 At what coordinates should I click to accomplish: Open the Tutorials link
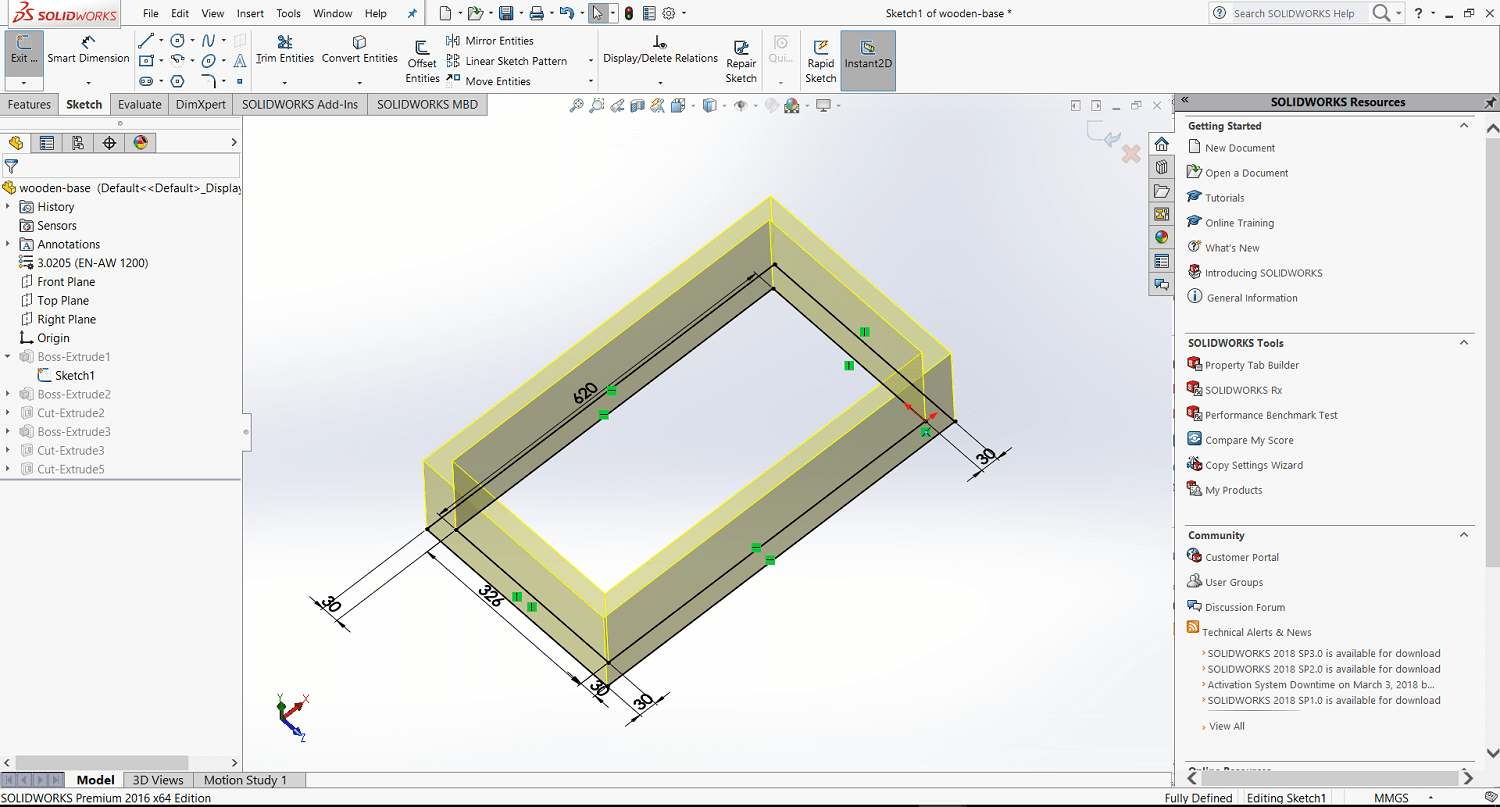tap(1224, 198)
